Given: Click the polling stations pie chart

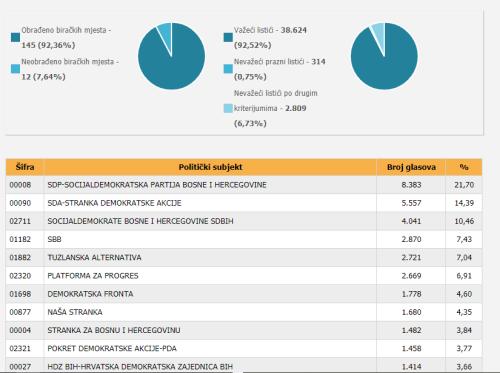Looking at the screenshot, I should pyautogui.click(x=172, y=56).
